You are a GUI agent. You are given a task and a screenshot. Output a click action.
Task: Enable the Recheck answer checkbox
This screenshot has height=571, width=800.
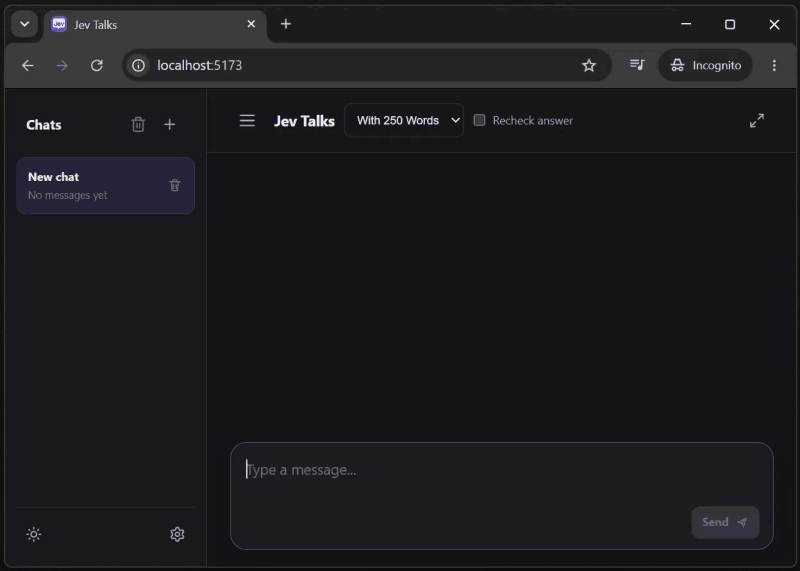point(479,120)
